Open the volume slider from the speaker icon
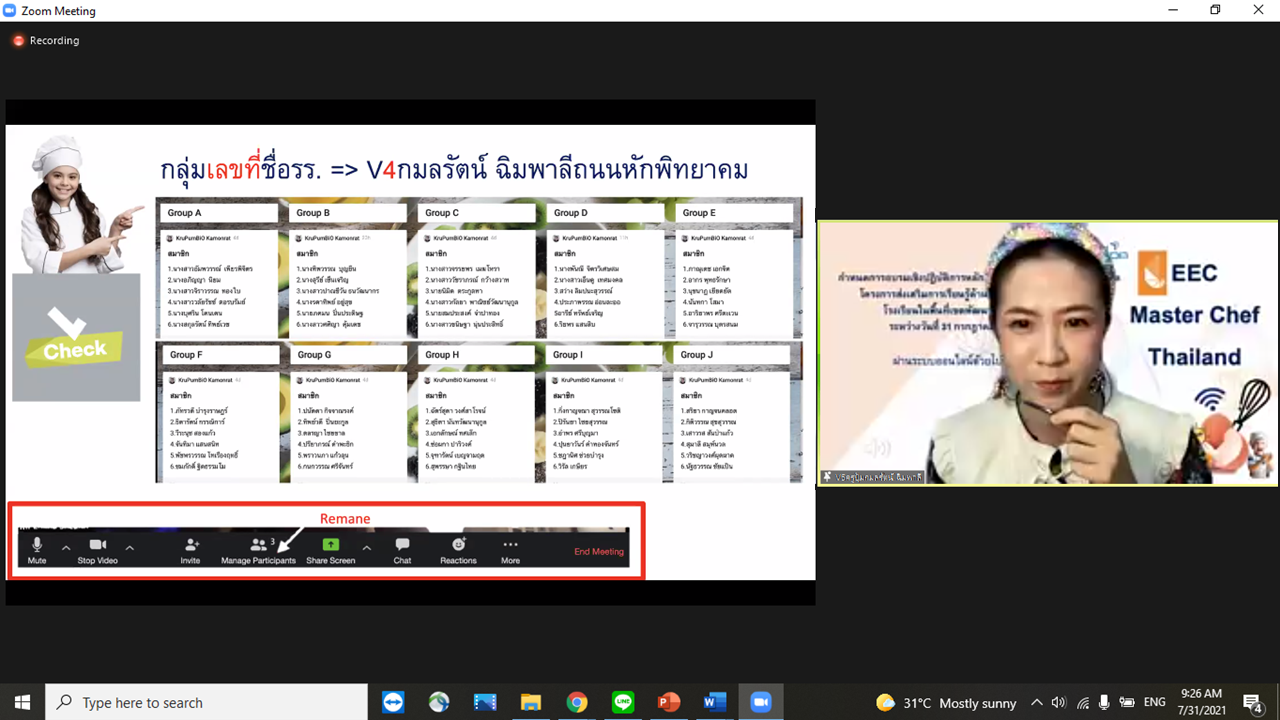The width and height of the screenshot is (1280, 720). (x=1060, y=702)
